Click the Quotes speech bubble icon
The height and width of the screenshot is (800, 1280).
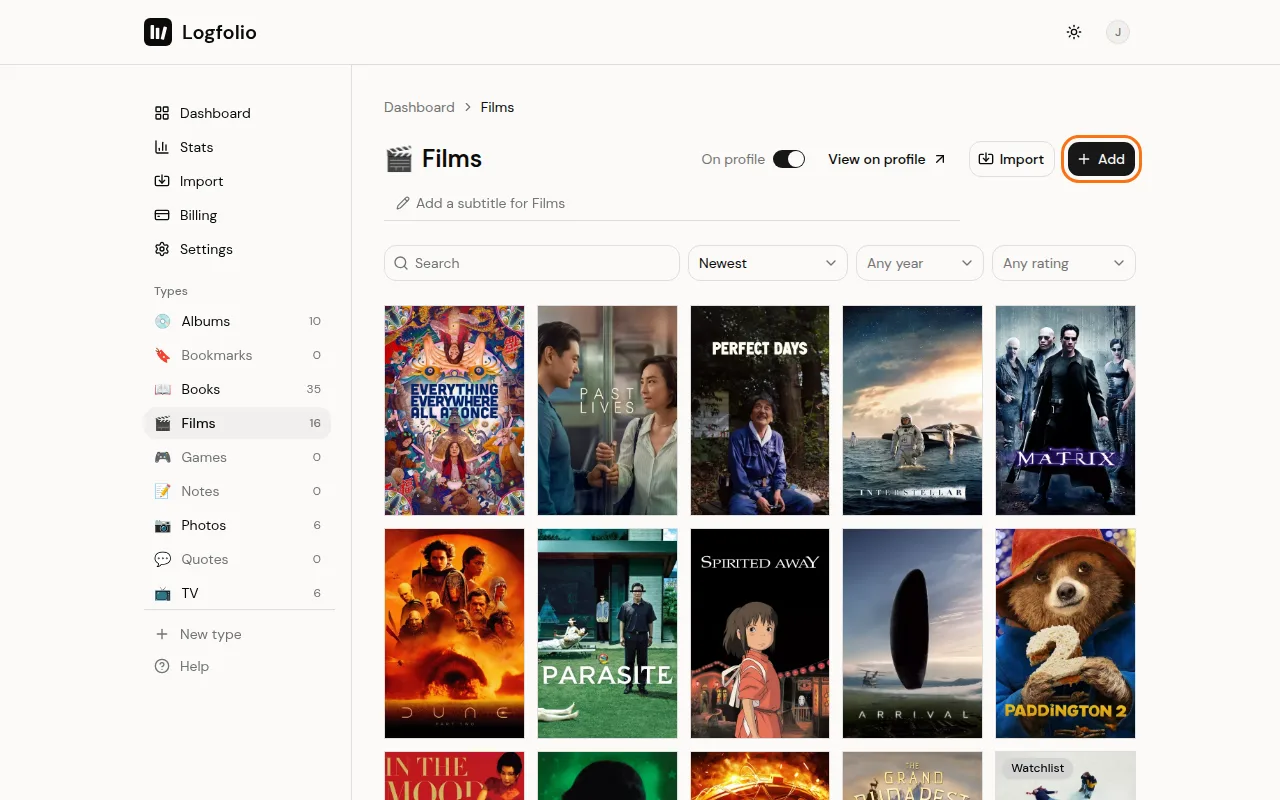(162, 559)
